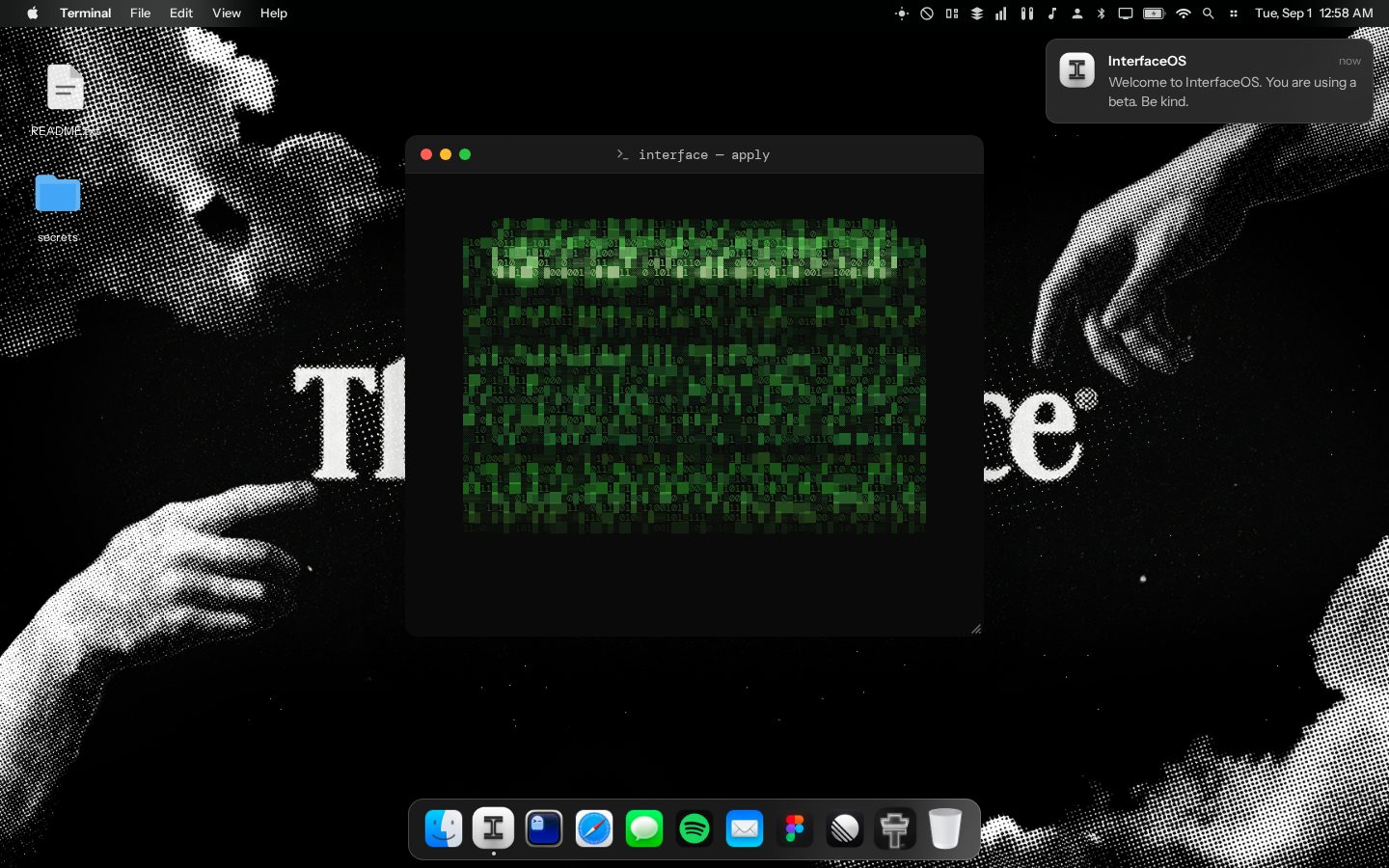Click the stacked layers icon in menu bar
This screenshot has width=1389, height=868.
pyautogui.click(x=977, y=14)
